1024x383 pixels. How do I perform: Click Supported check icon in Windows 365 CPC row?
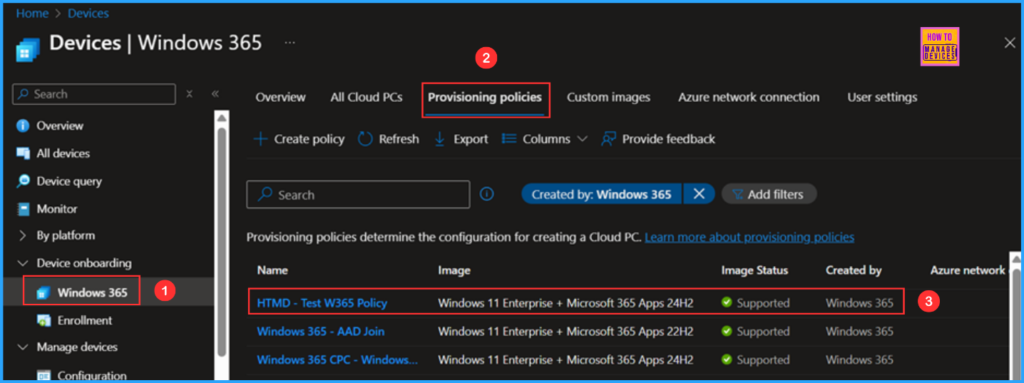click(726, 359)
